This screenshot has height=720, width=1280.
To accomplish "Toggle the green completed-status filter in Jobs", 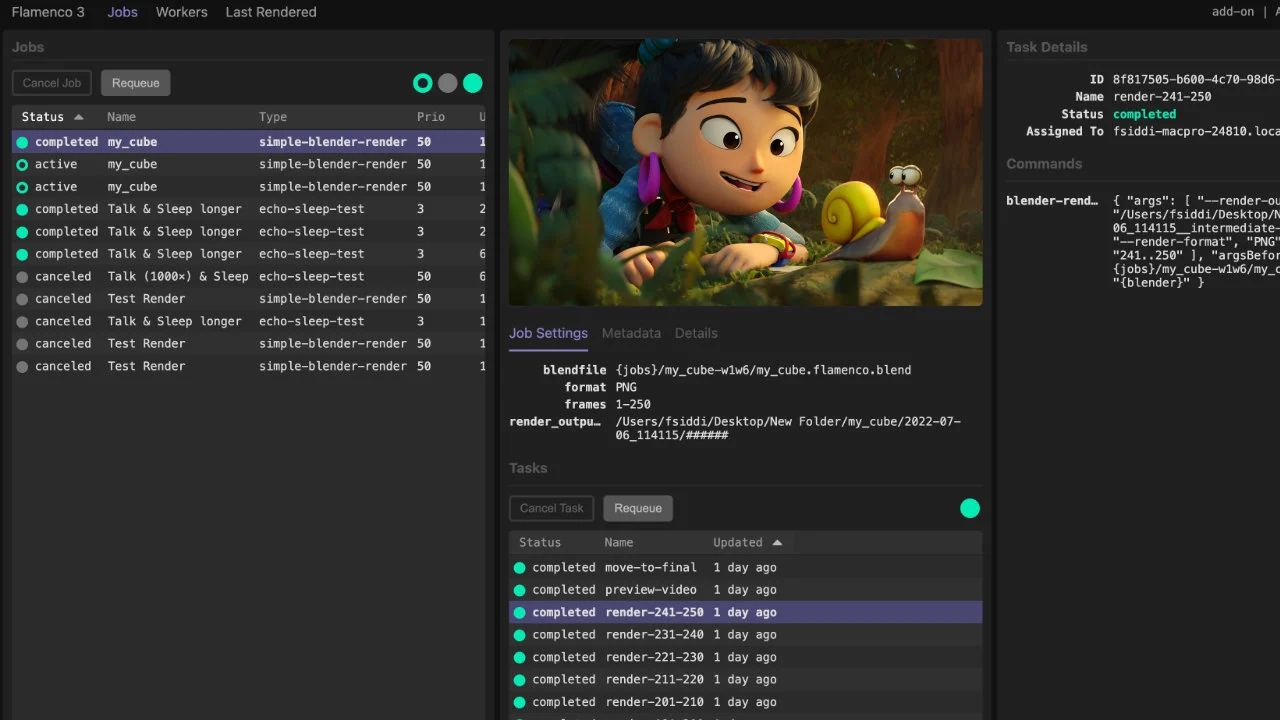I will tap(473, 83).
